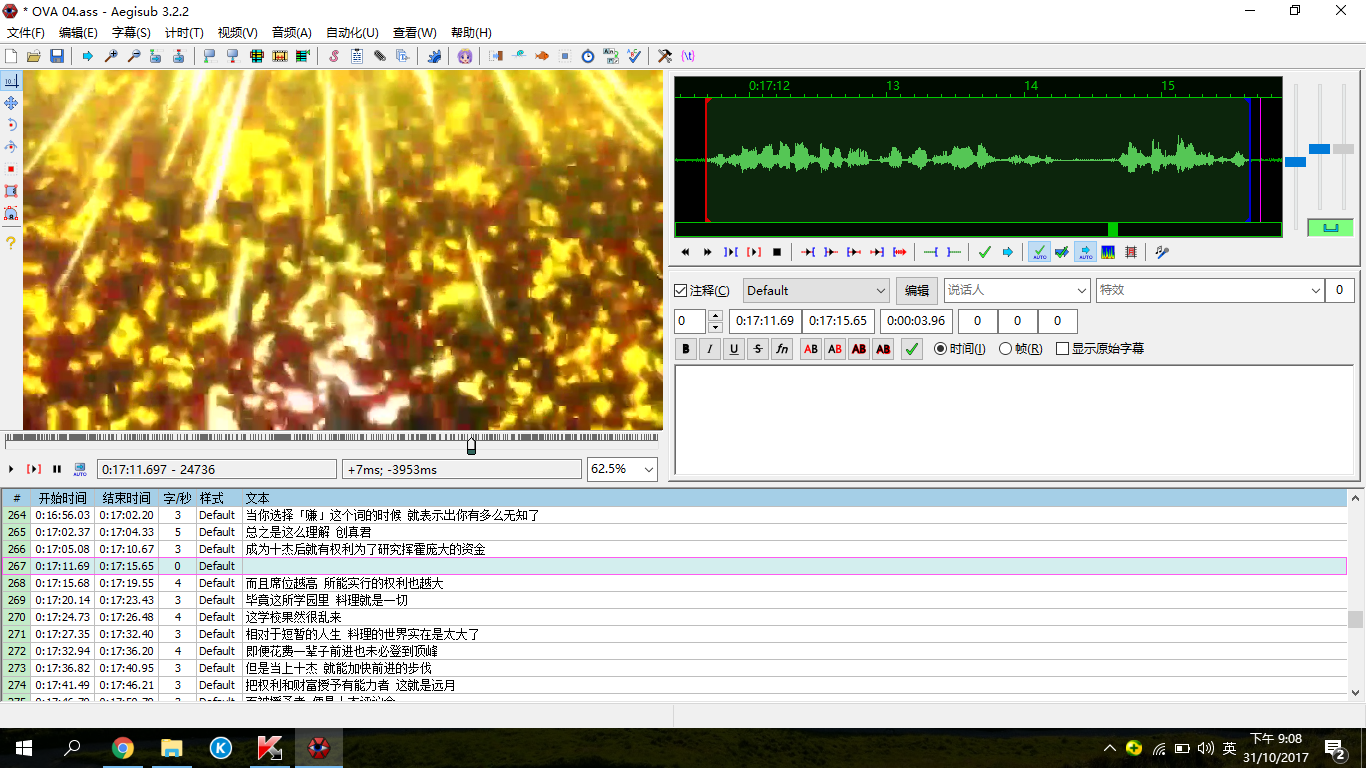Click video Zoom In magnifier icon
The width and height of the screenshot is (1366, 768).
(111, 56)
